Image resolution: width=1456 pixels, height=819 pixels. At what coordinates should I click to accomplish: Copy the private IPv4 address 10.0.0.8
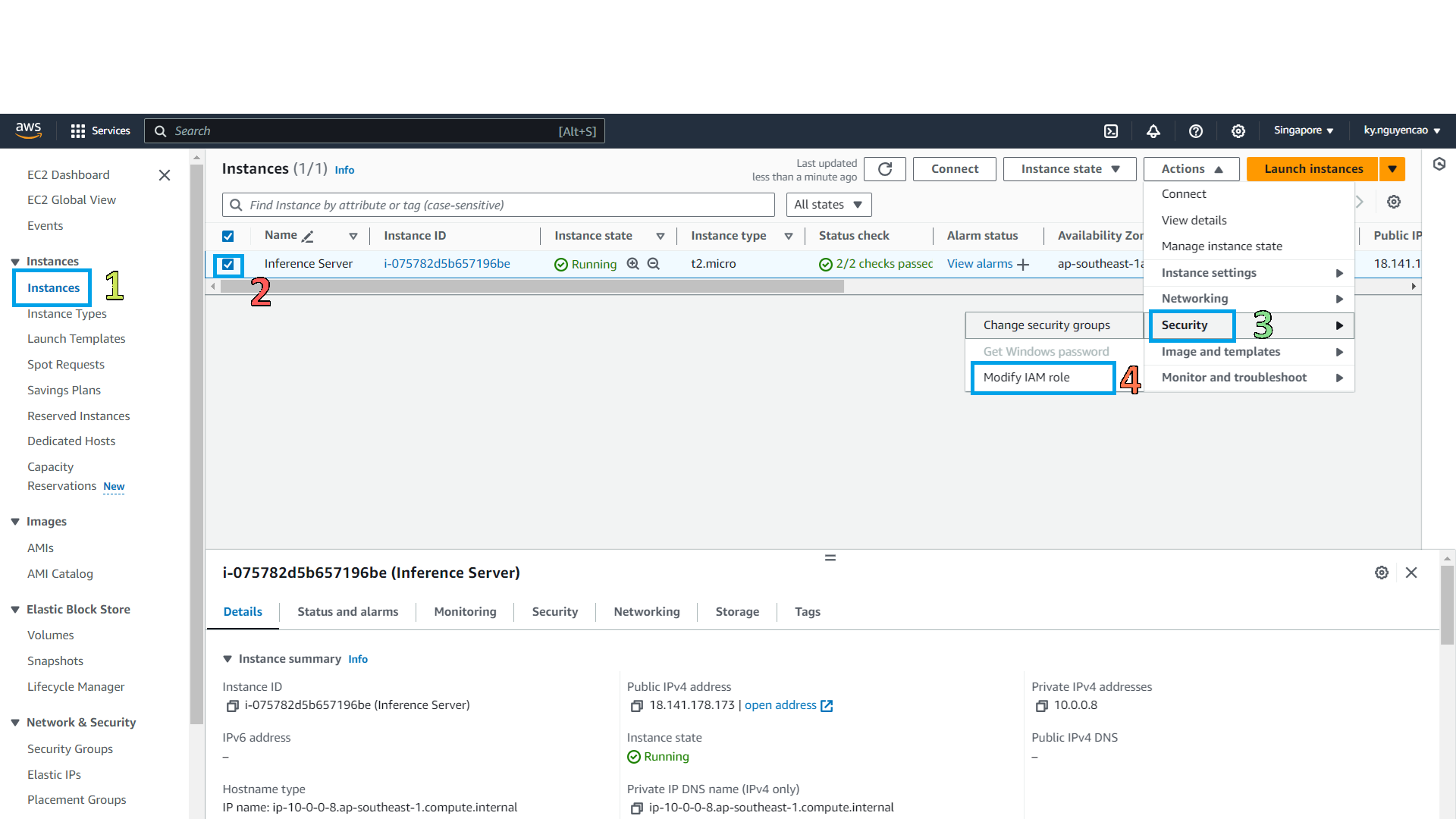[x=1042, y=706]
